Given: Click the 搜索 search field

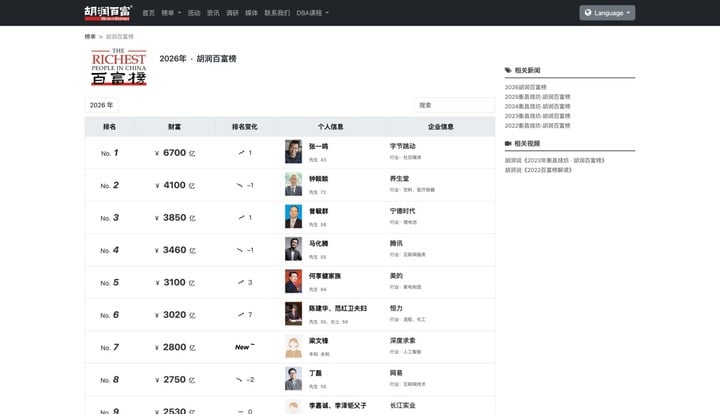Looking at the screenshot, I should (x=455, y=105).
